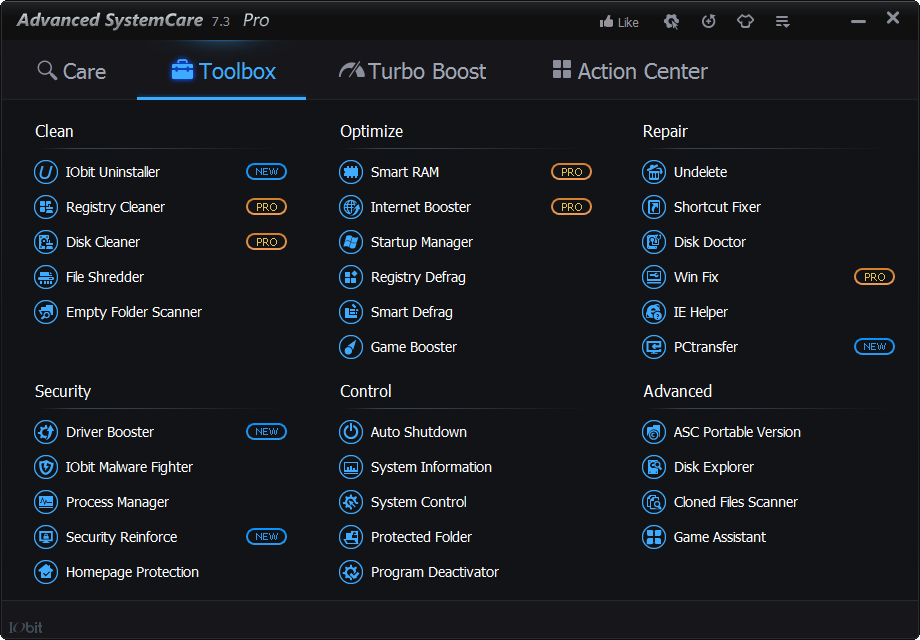Image resolution: width=920 pixels, height=640 pixels.
Task: Open Auto Shutdown power icon
Action: (x=351, y=432)
